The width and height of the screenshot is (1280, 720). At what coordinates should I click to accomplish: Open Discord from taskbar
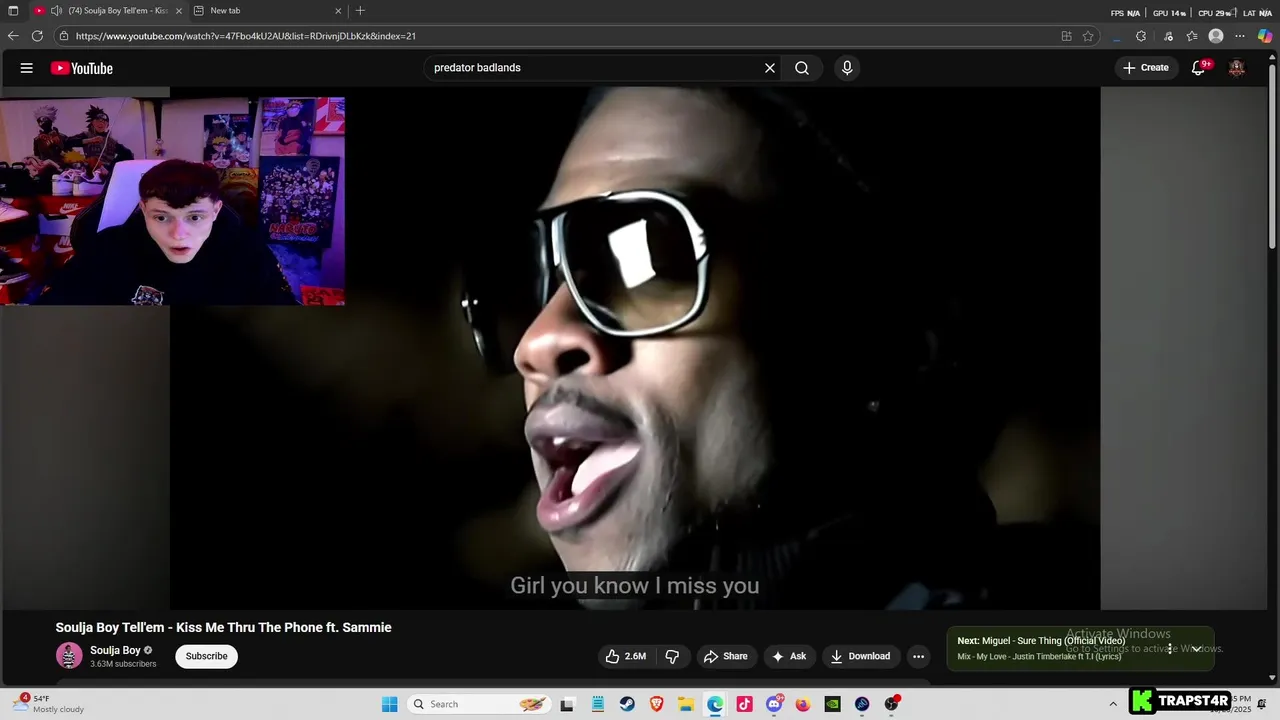click(774, 704)
